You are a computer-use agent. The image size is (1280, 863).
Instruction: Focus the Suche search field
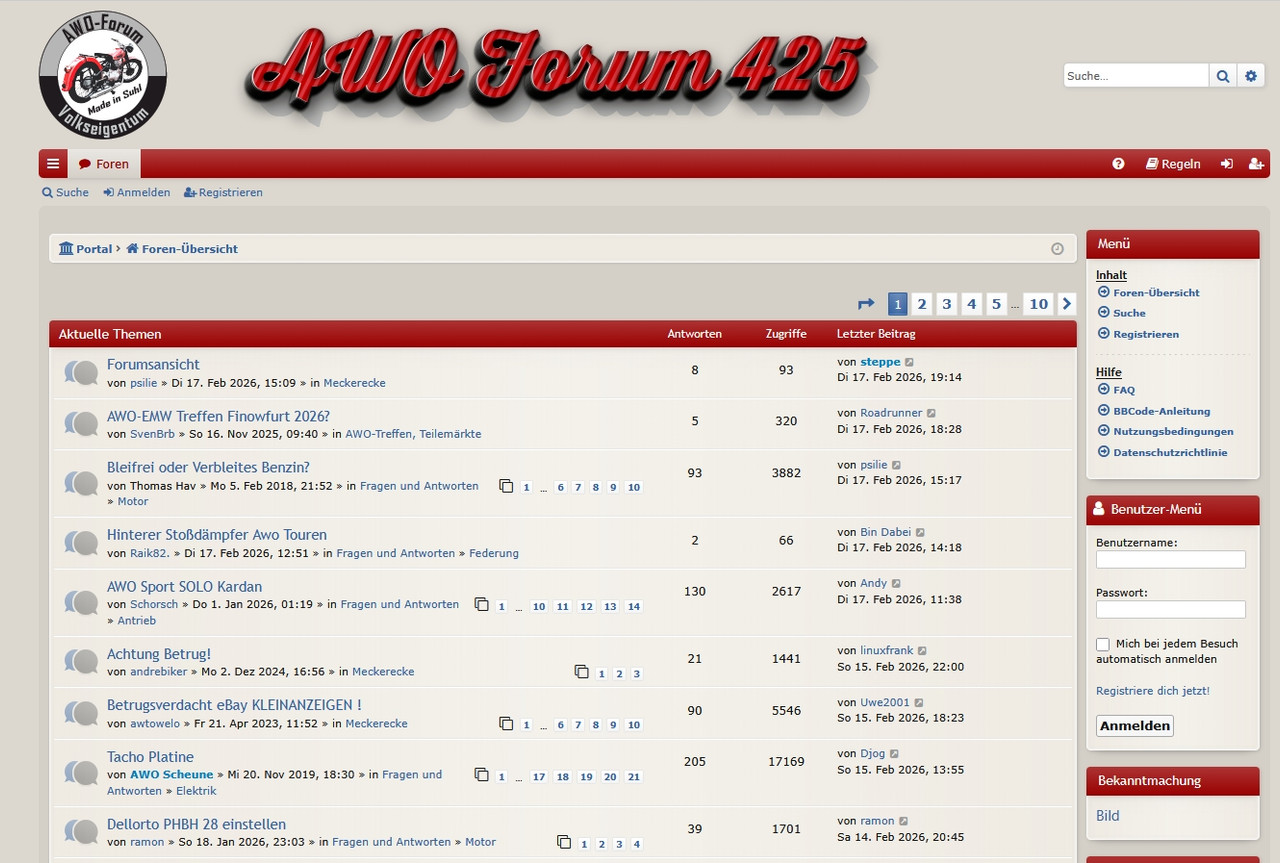[x=1136, y=76]
